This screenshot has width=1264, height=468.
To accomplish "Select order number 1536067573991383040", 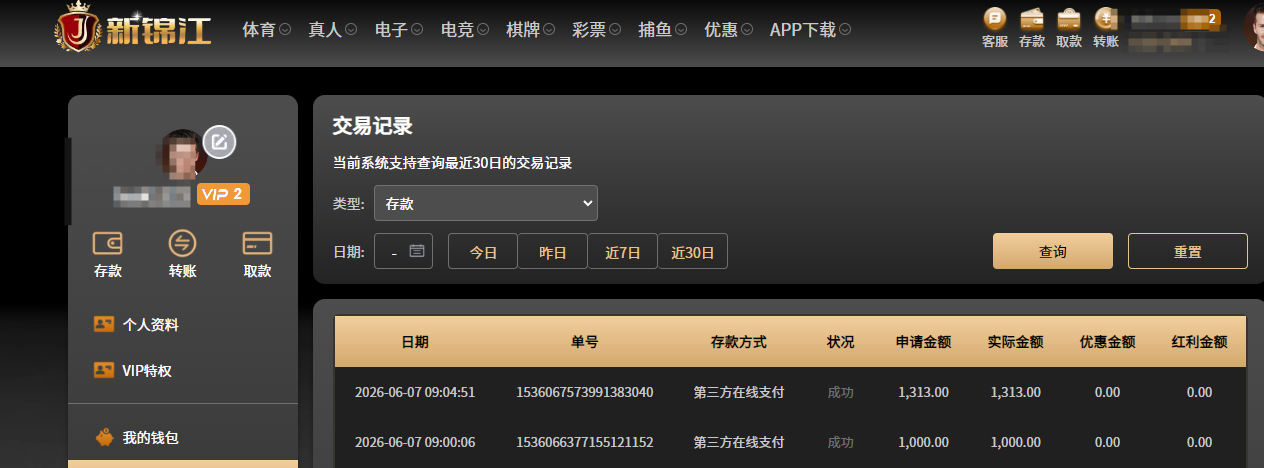I will click(x=585, y=392).
